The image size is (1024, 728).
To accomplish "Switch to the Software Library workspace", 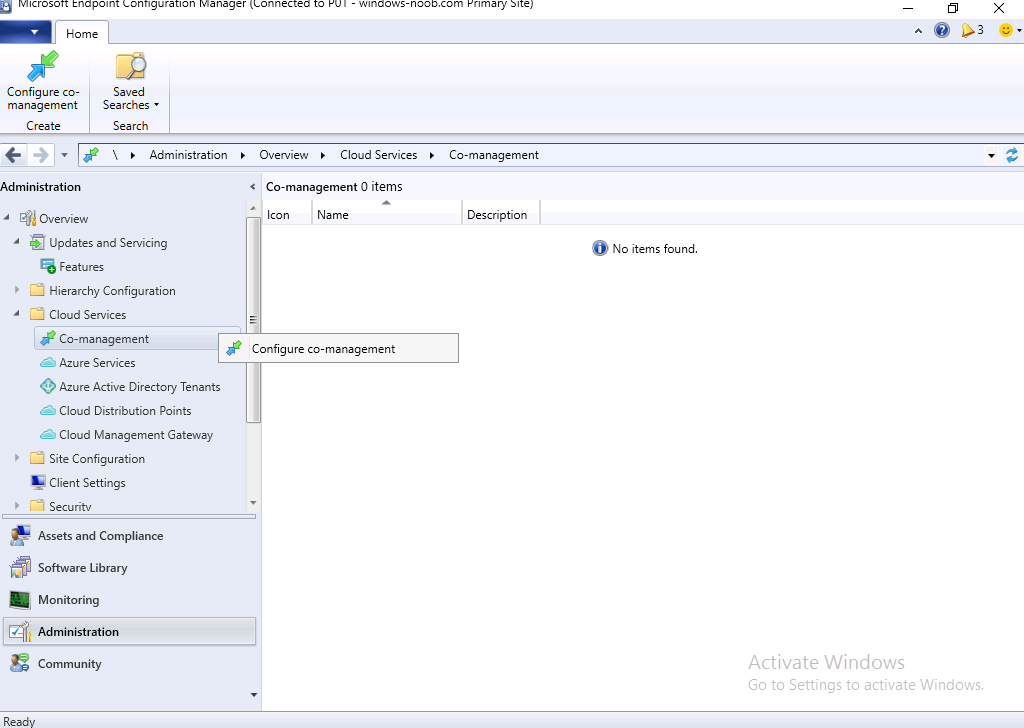I will click(x=129, y=568).
